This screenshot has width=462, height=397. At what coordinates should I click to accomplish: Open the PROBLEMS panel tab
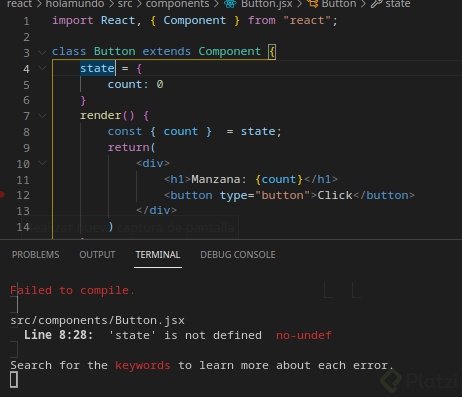(x=35, y=255)
